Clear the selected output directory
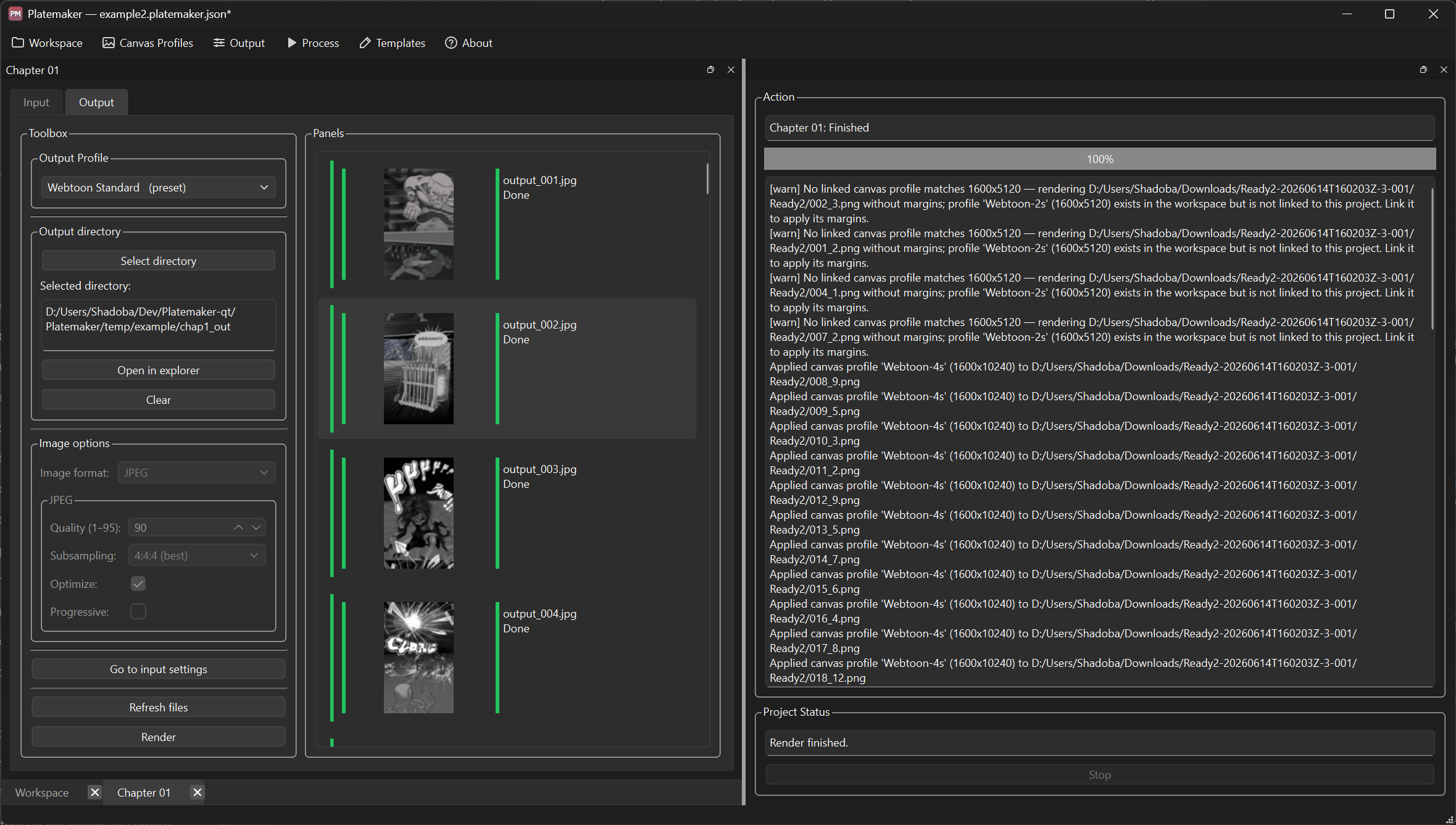Image resolution: width=1456 pixels, height=825 pixels. coord(159,400)
